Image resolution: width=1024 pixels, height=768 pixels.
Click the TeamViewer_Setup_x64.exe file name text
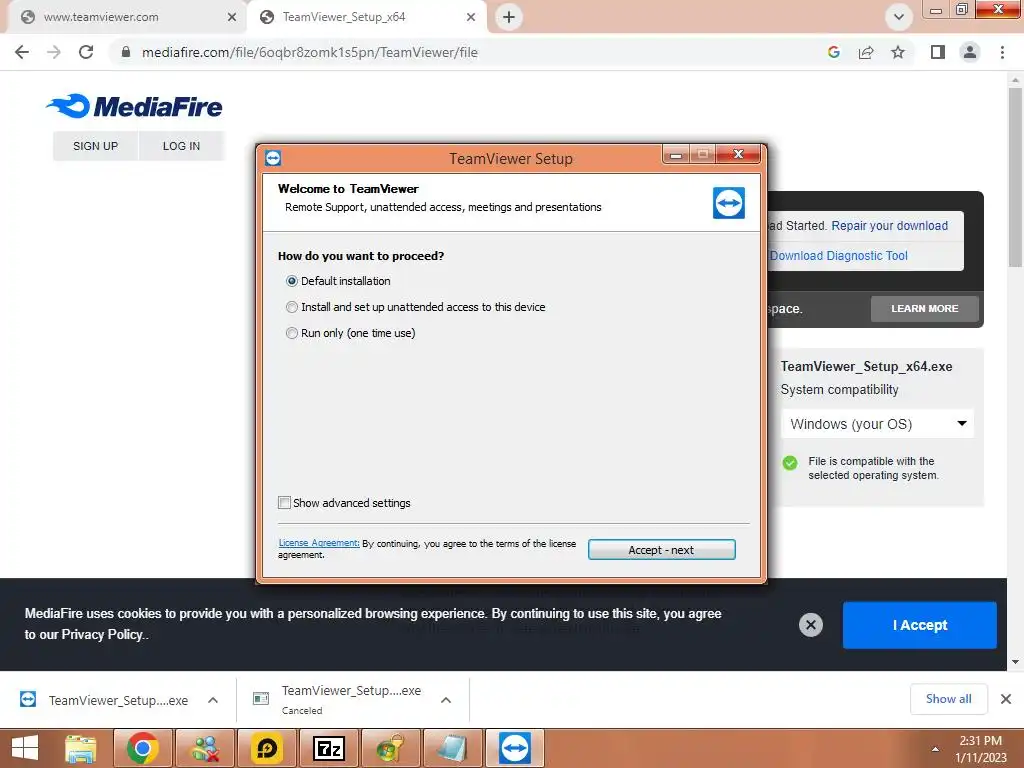(866, 366)
